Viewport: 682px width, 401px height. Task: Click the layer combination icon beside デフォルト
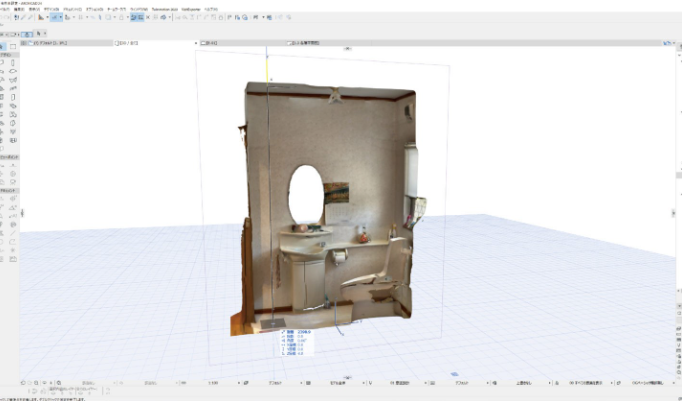[246, 383]
